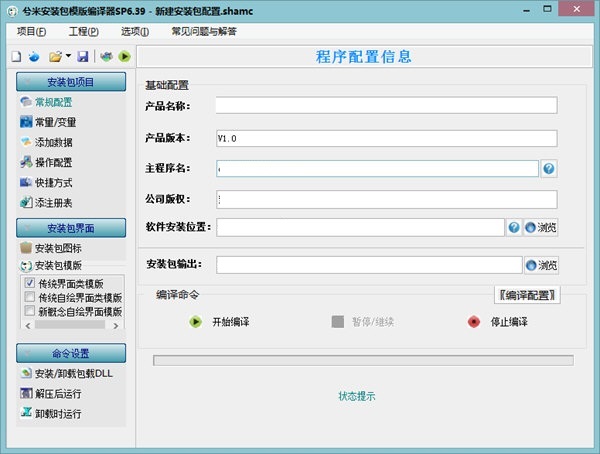Screen dimensions: 600x454
Task: Click the 操作配置 sidebar icon
Action: click(26, 162)
